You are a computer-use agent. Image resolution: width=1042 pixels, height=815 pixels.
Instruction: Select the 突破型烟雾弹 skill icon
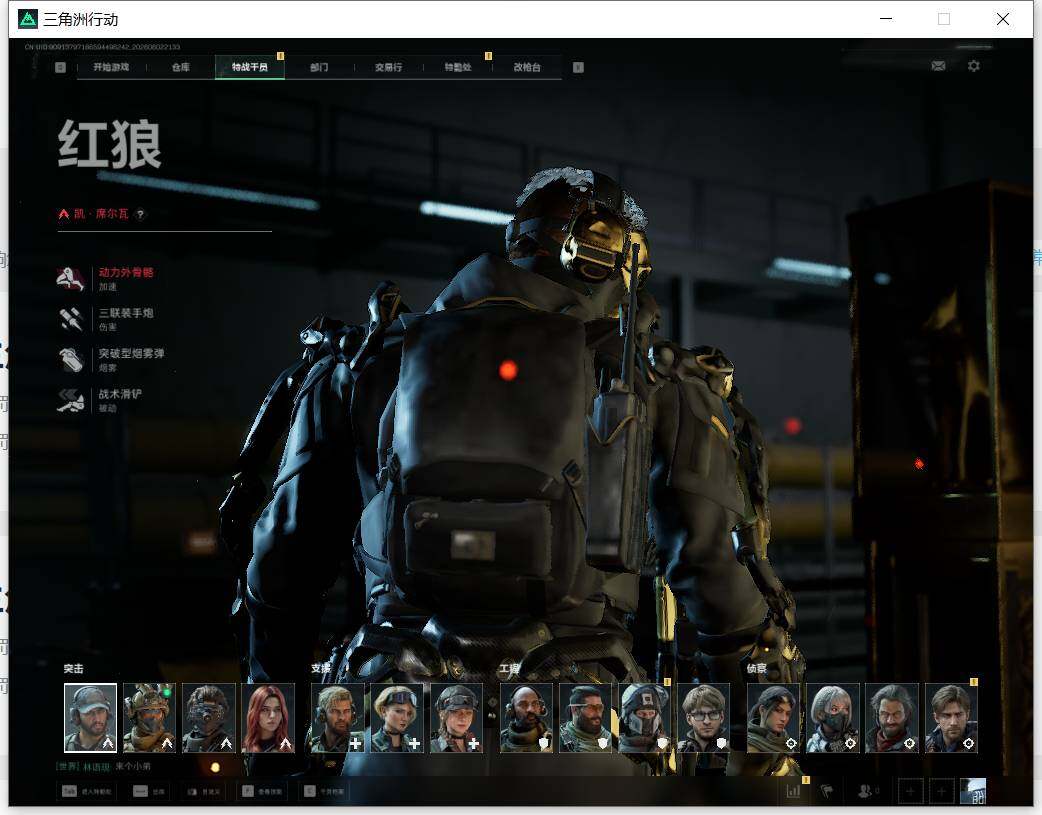70,360
